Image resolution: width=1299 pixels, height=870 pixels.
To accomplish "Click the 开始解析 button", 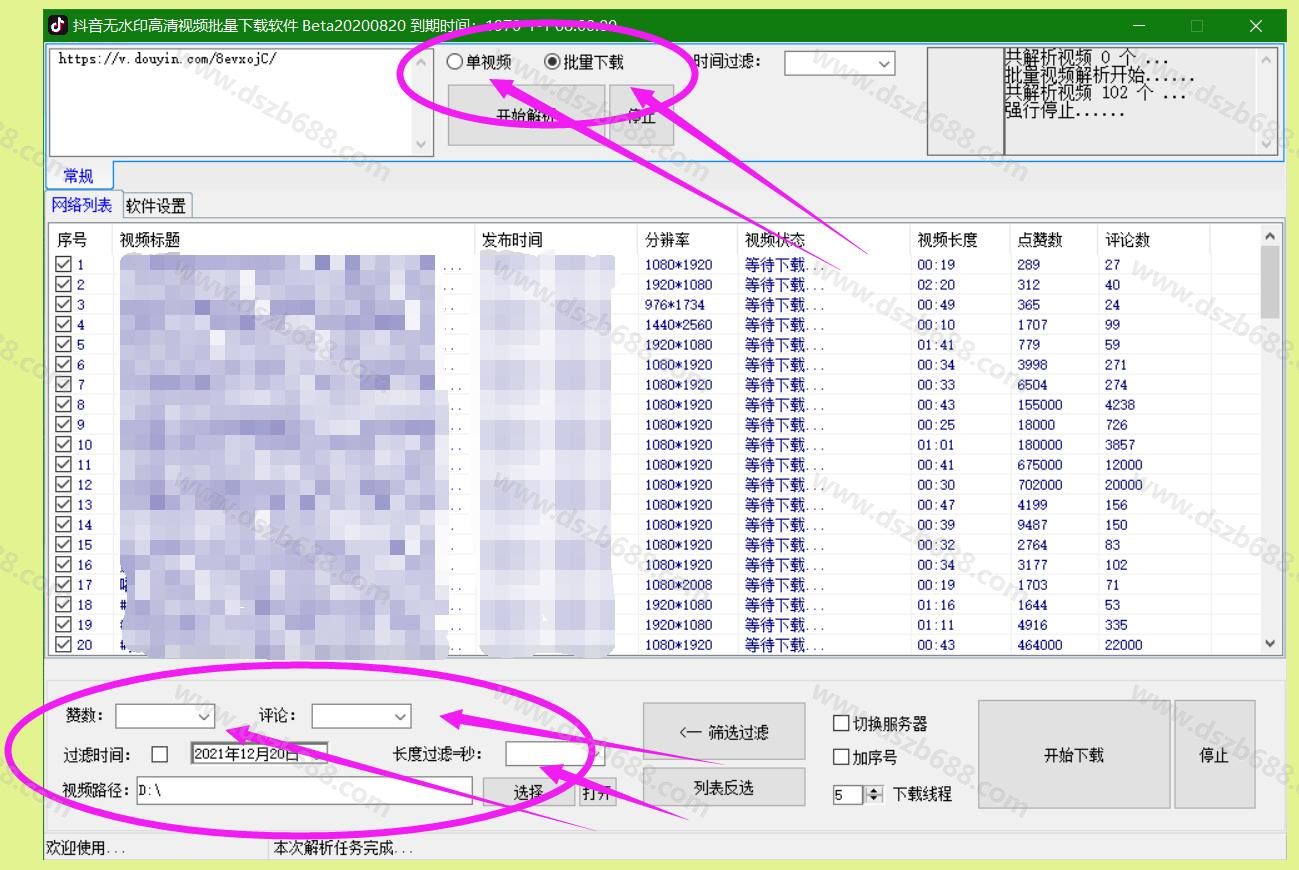I will click(526, 115).
